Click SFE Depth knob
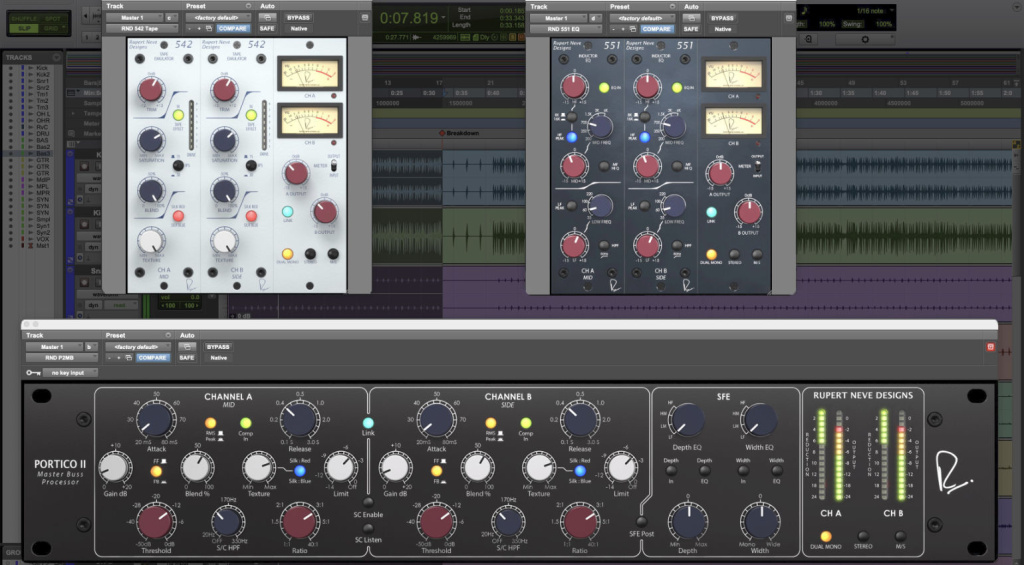The width and height of the screenshot is (1024, 565). pos(688,521)
